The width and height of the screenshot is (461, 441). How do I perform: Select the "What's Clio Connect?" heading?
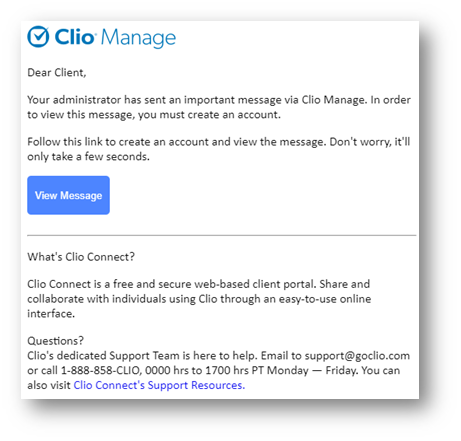pyautogui.click(x=81, y=257)
